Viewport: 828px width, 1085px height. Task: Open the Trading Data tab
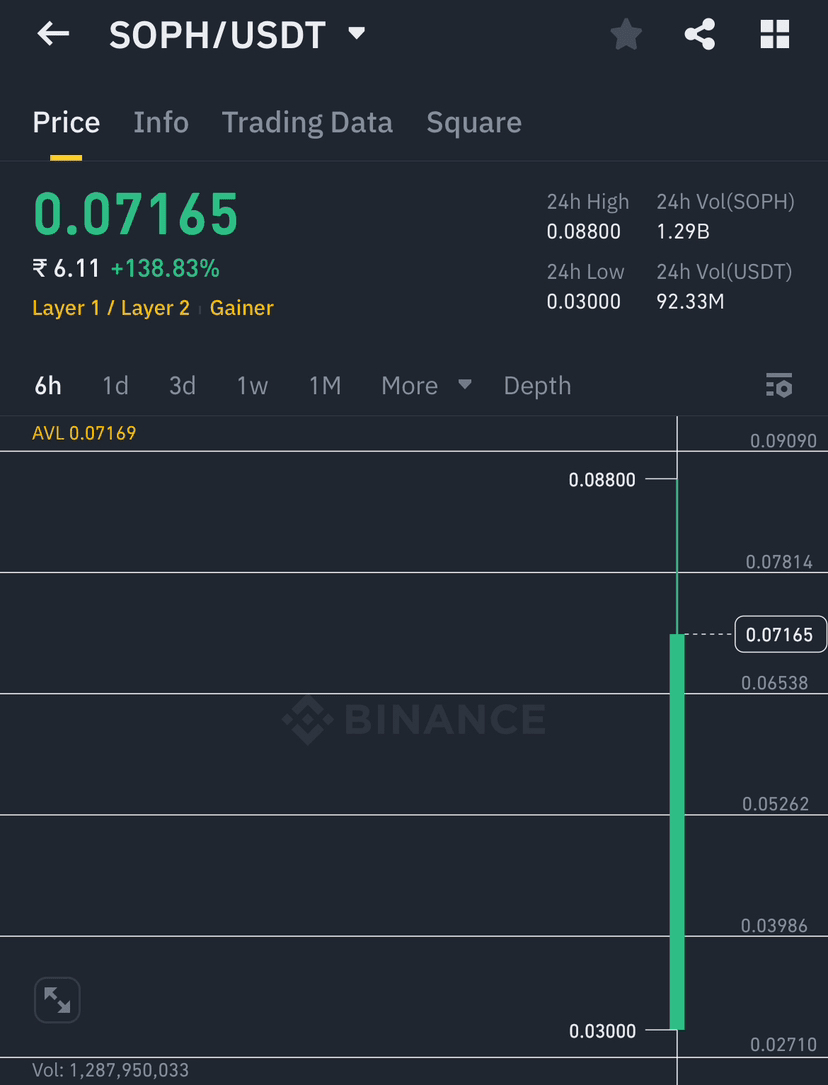(x=307, y=122)
